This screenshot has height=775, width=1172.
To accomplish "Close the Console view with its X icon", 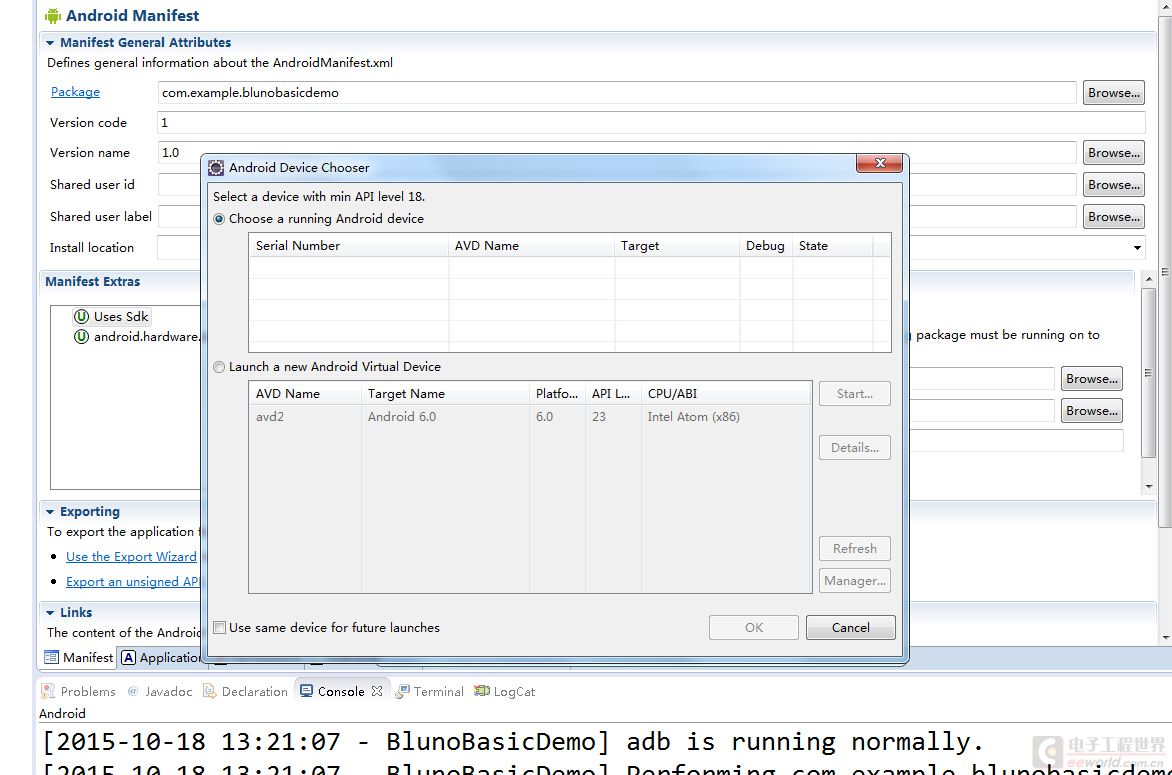I will (377, 691).
